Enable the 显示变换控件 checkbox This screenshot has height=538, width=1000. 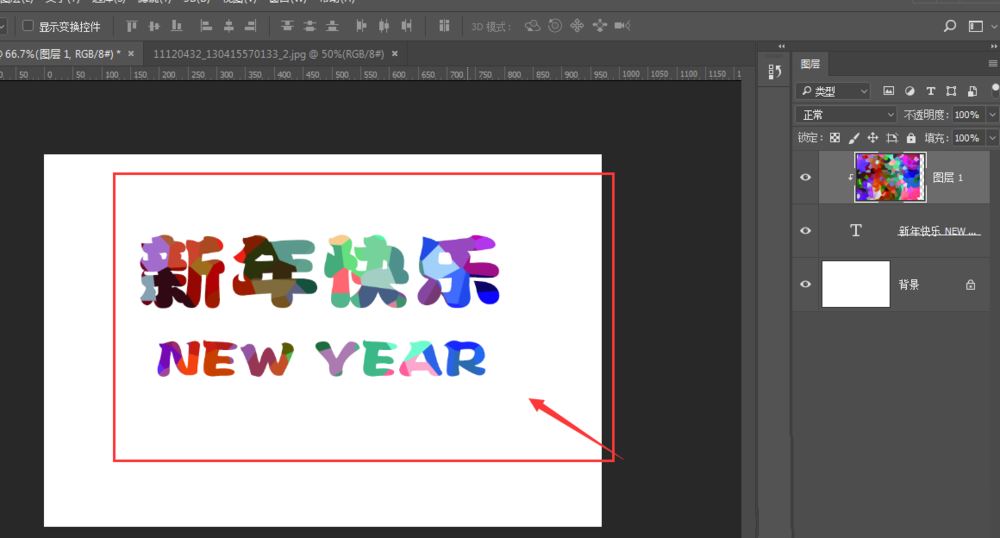pyautogui.click(x=28, y=26)
